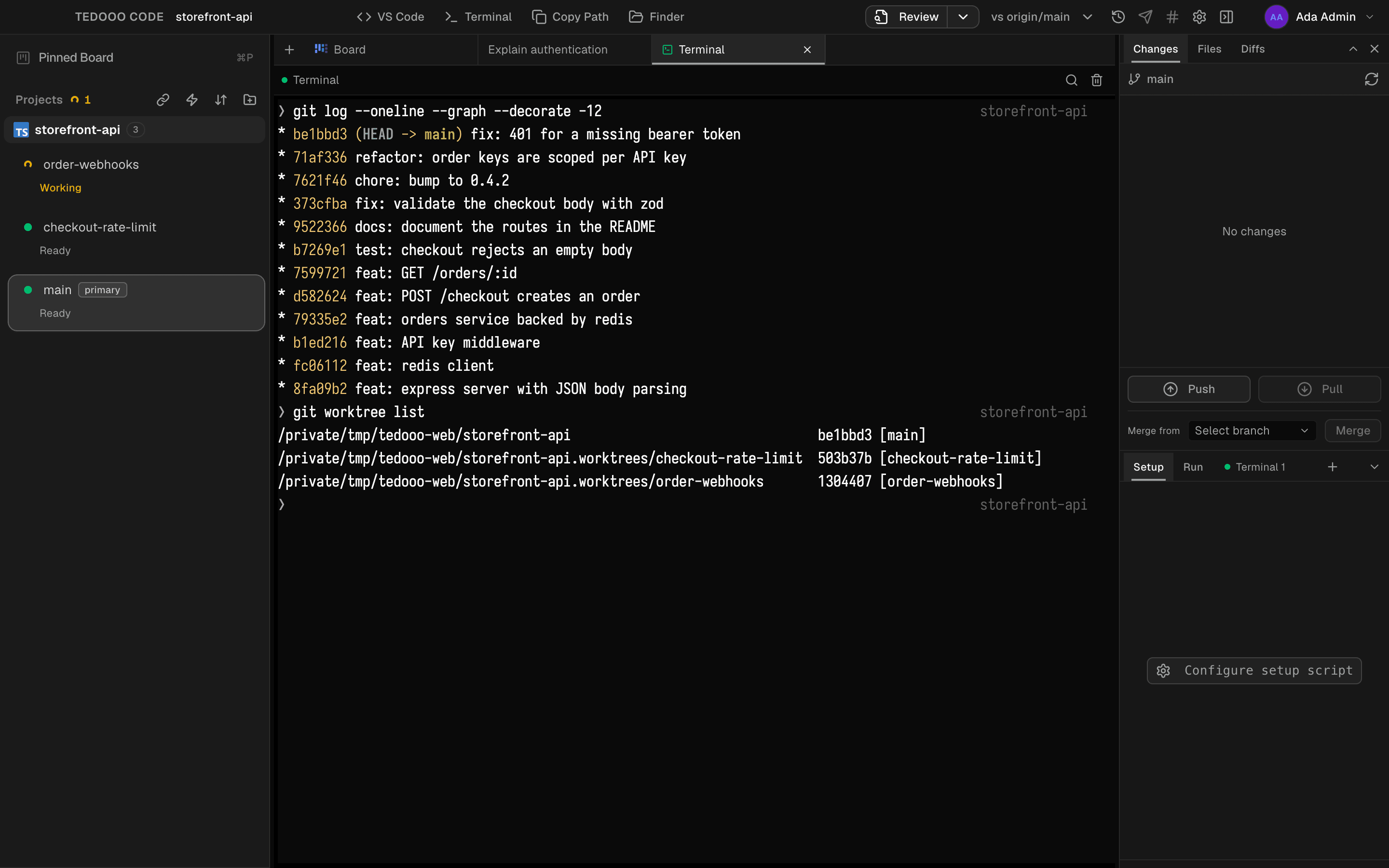Switch to the Files tab
This screenshot has width=1389, height=868.
pyautogui.click(x=1209, y=49)
